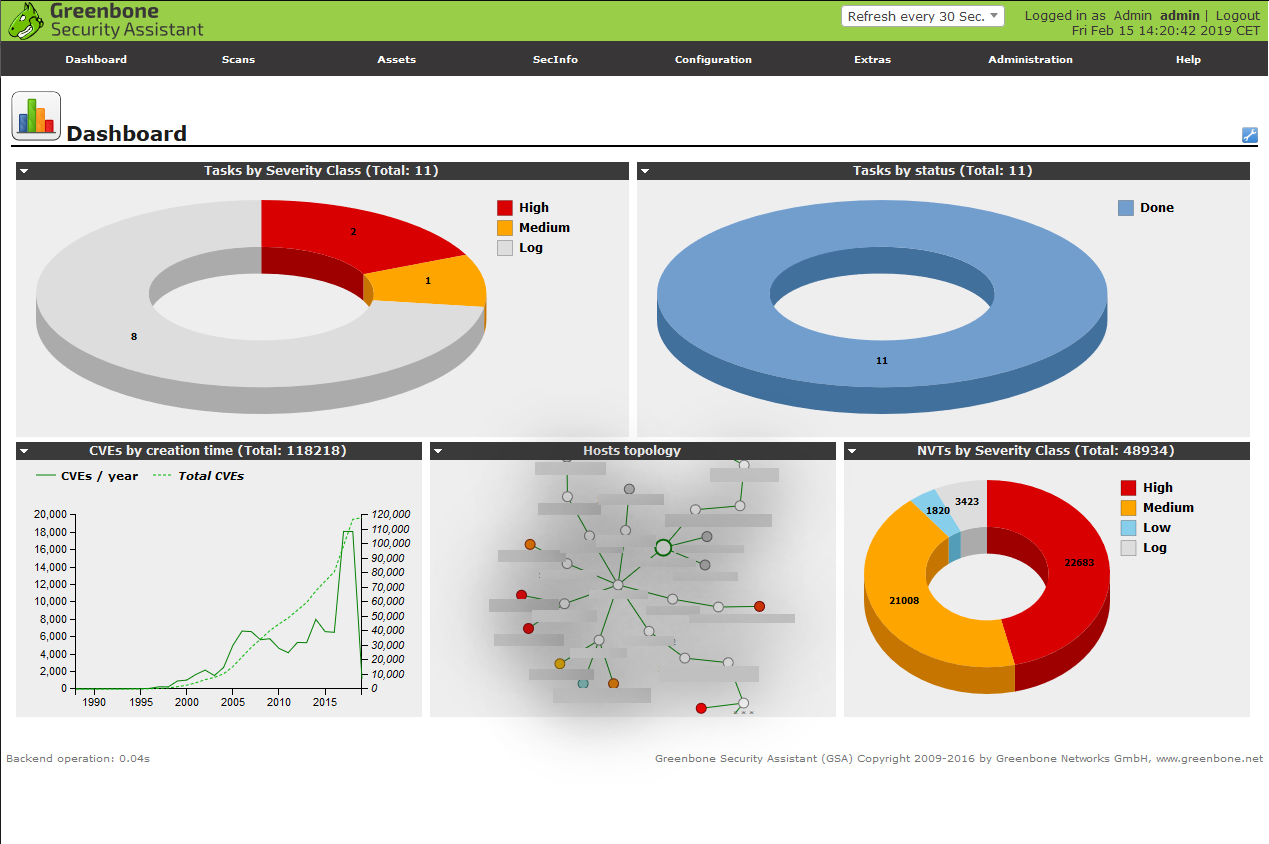
Task: Click the Logout link
Action: tap(1237, 16)
